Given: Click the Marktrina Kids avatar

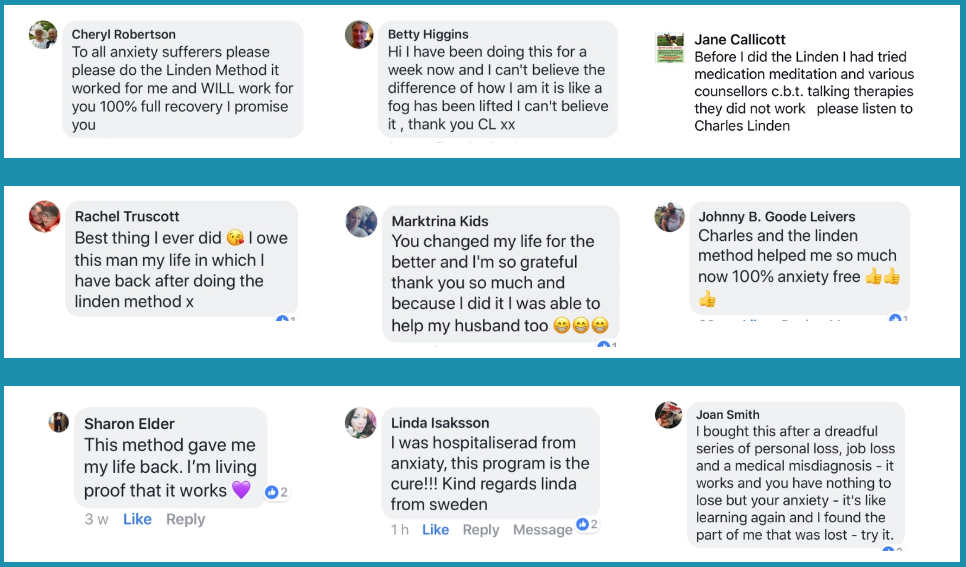Looking at the screenshot, I should click(x=361, y=221).
